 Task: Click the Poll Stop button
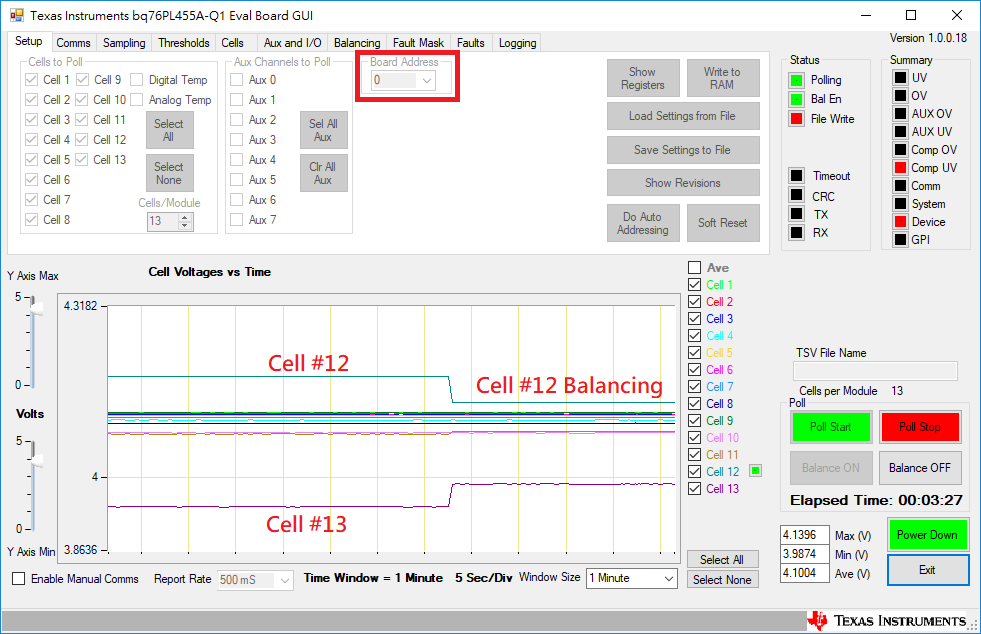pos(920,427)
